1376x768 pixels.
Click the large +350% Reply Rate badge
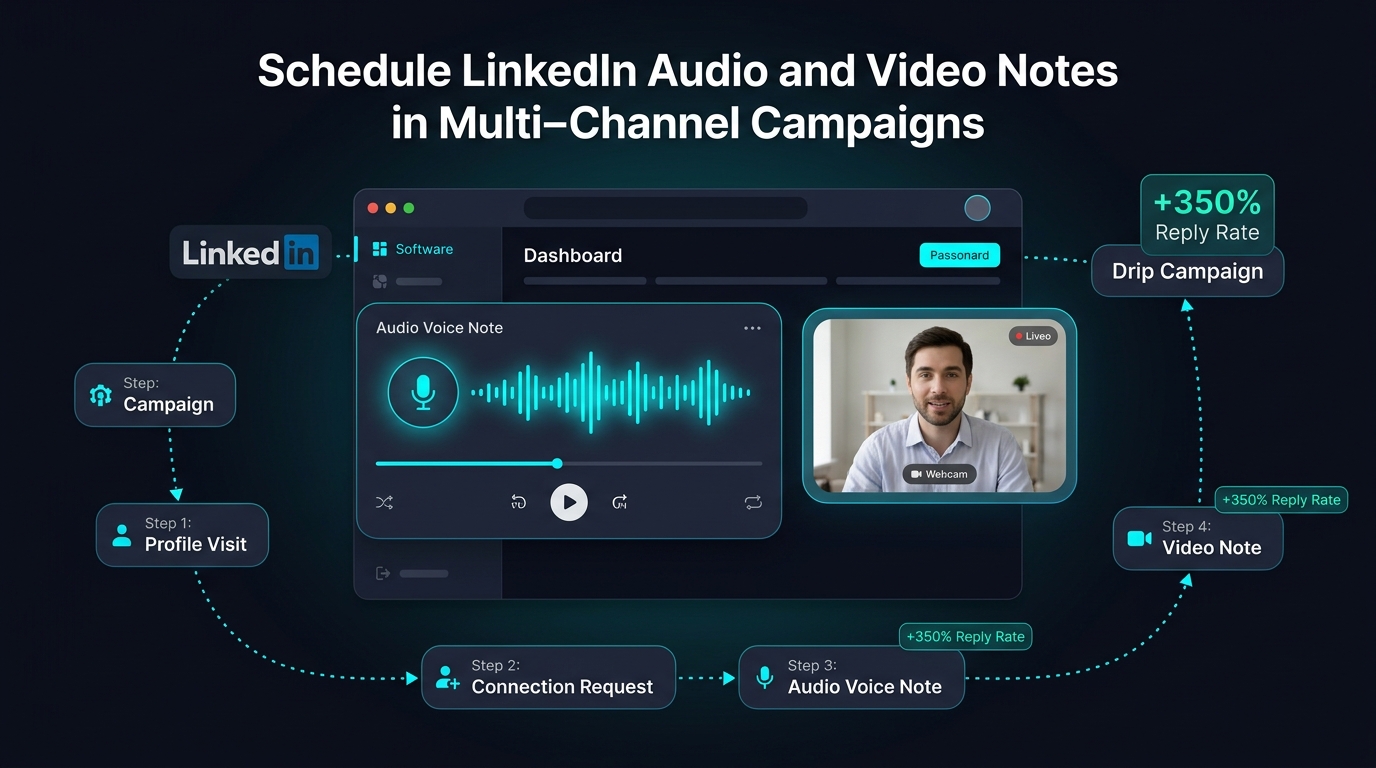1207,215
